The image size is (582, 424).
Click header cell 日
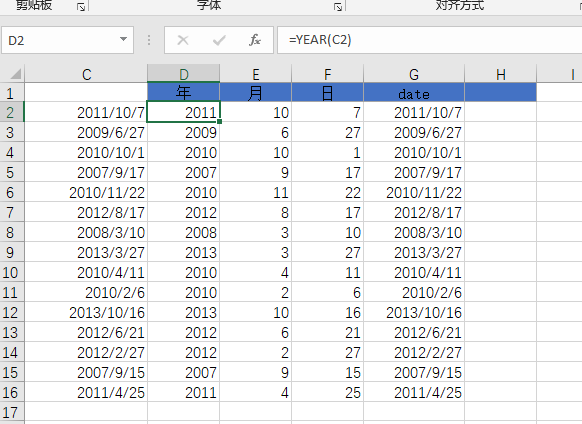pos(327,92)
